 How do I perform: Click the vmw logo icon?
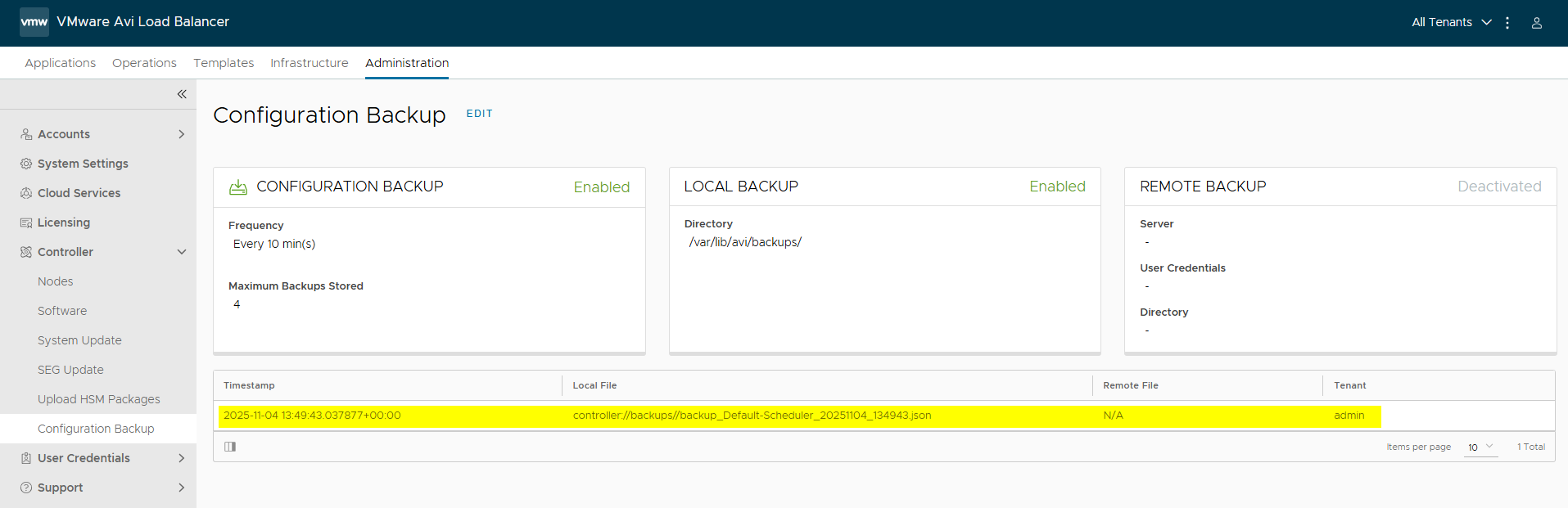34,22
